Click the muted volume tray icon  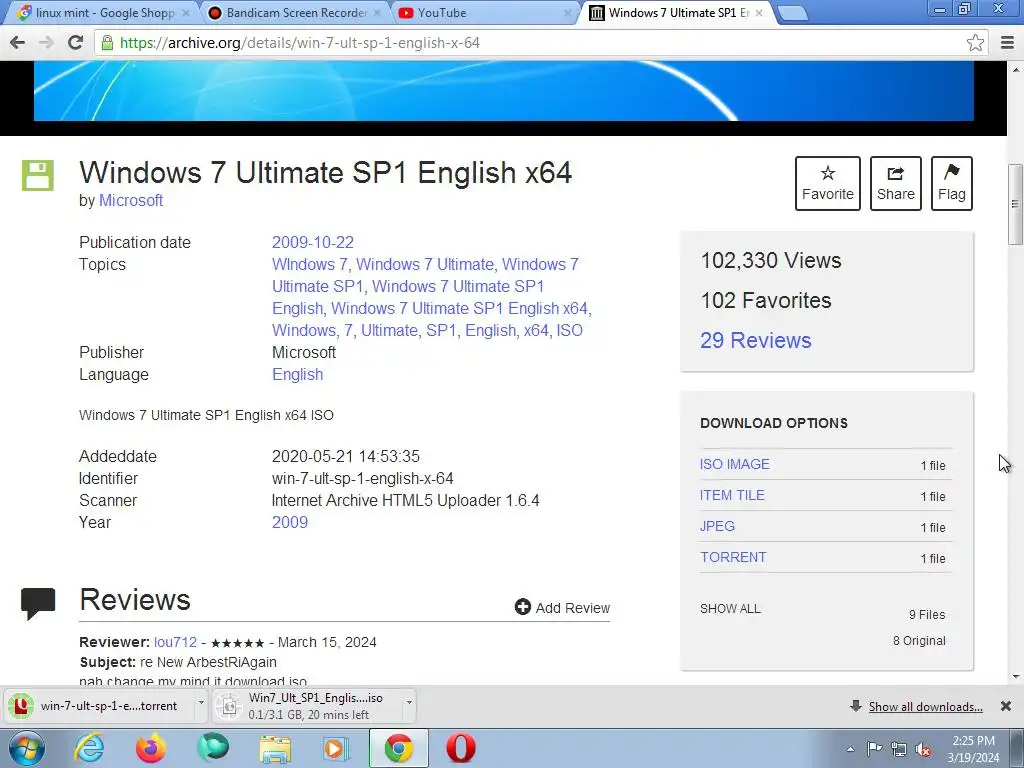[923, 750]
